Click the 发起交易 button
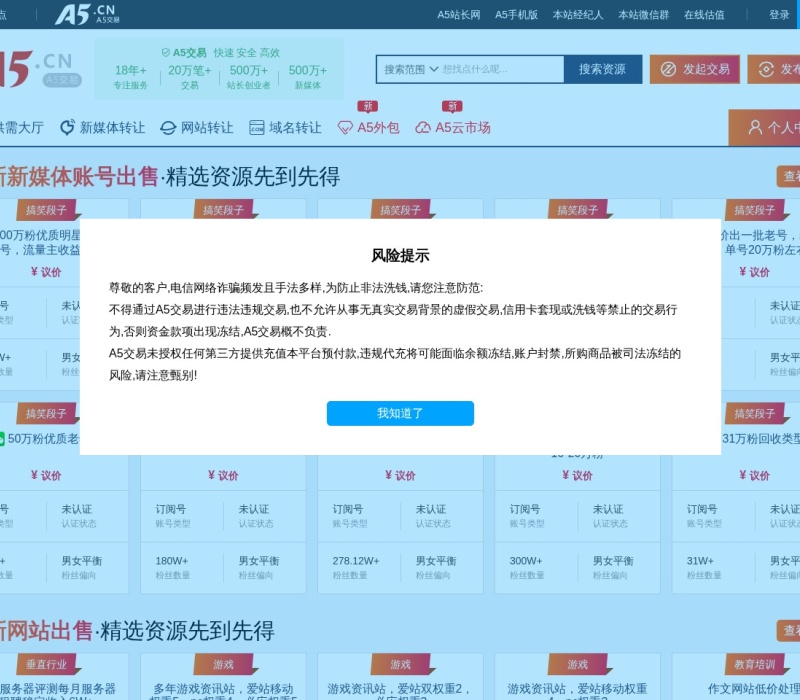Viewport: 800px width, 700px height. (x=695, y=69)
